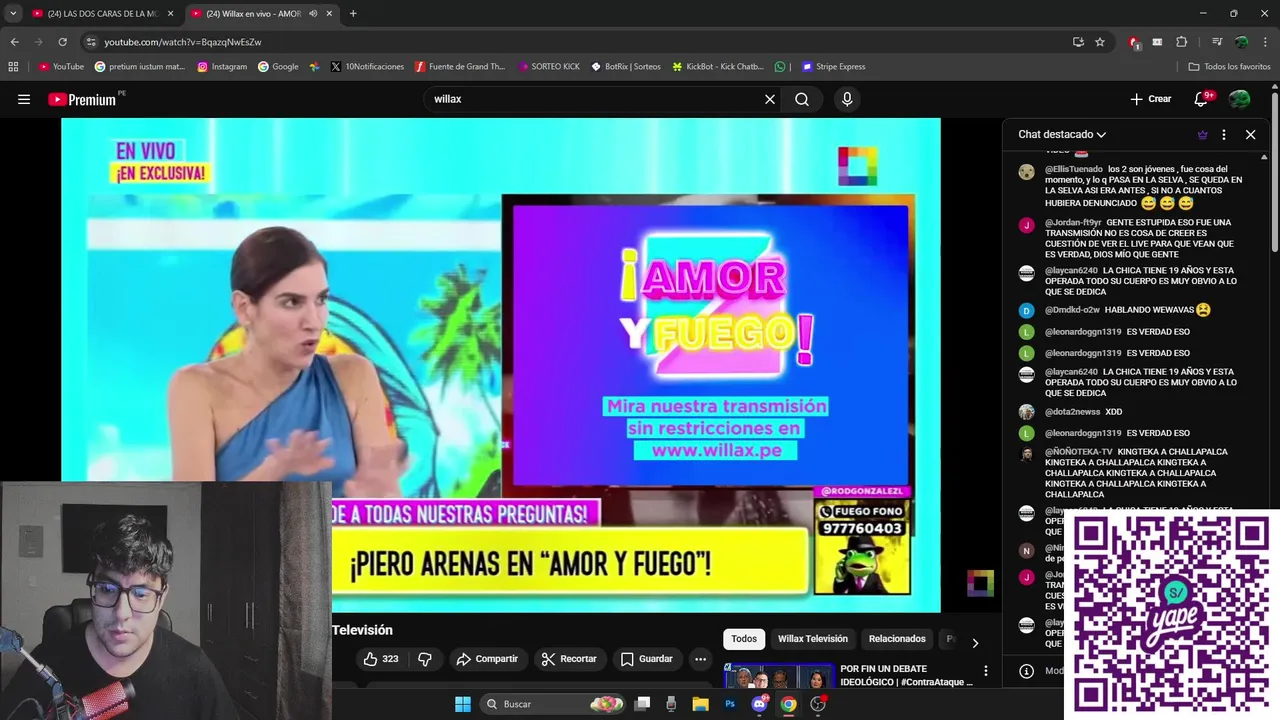Open the apps grid in bookmarks bar
This screenshot has width=1280, height=720.
[13, 67]
